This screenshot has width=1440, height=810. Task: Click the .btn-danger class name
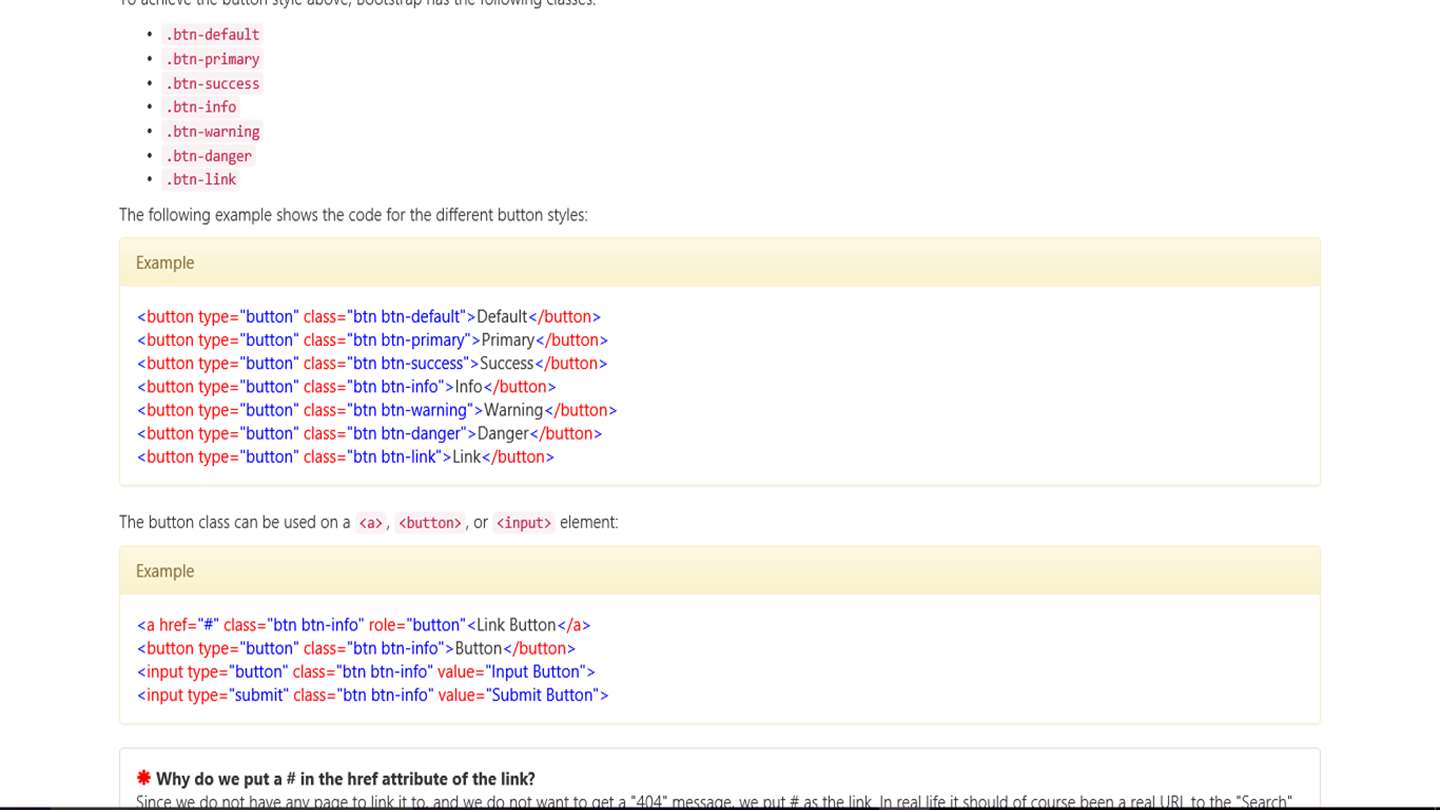(x=208, y=155)
